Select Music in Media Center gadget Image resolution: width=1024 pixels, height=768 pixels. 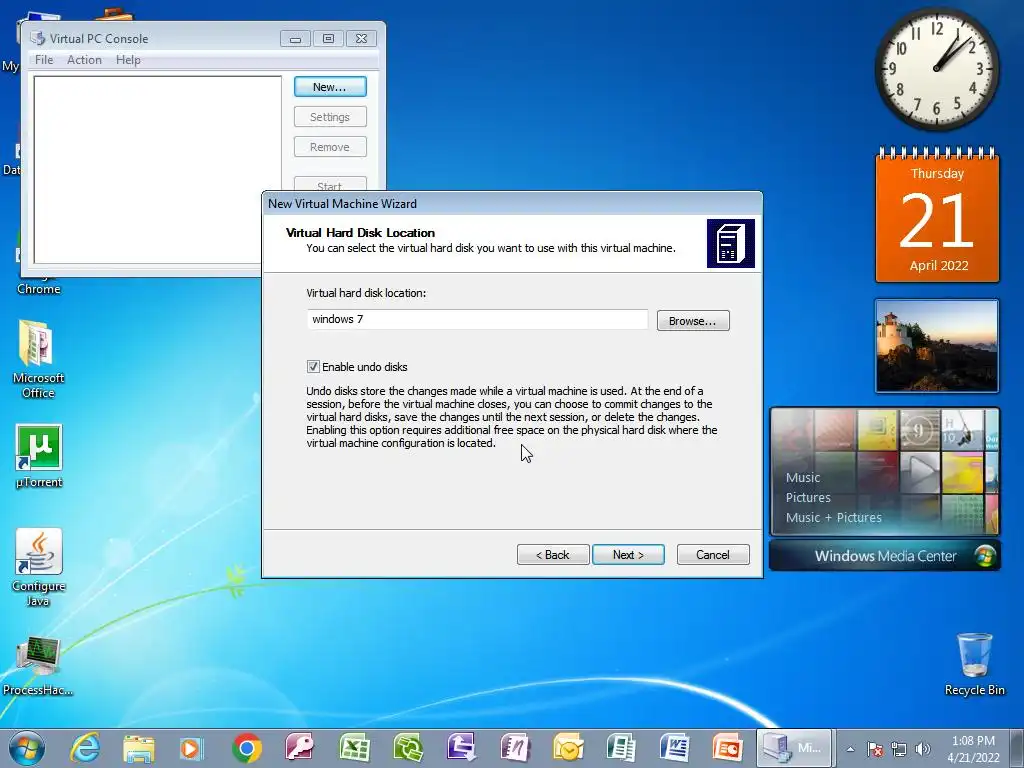803,477
